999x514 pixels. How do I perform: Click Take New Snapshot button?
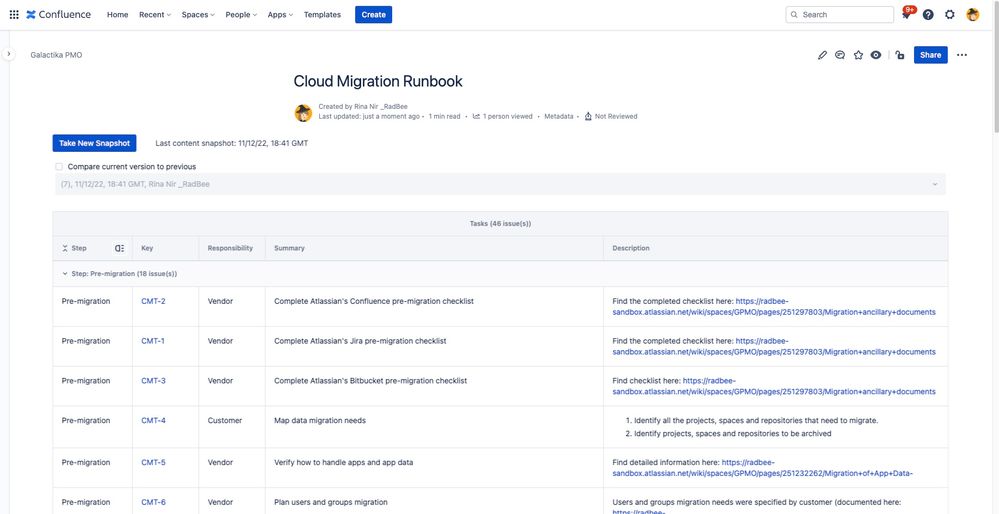tap(94, 143)
